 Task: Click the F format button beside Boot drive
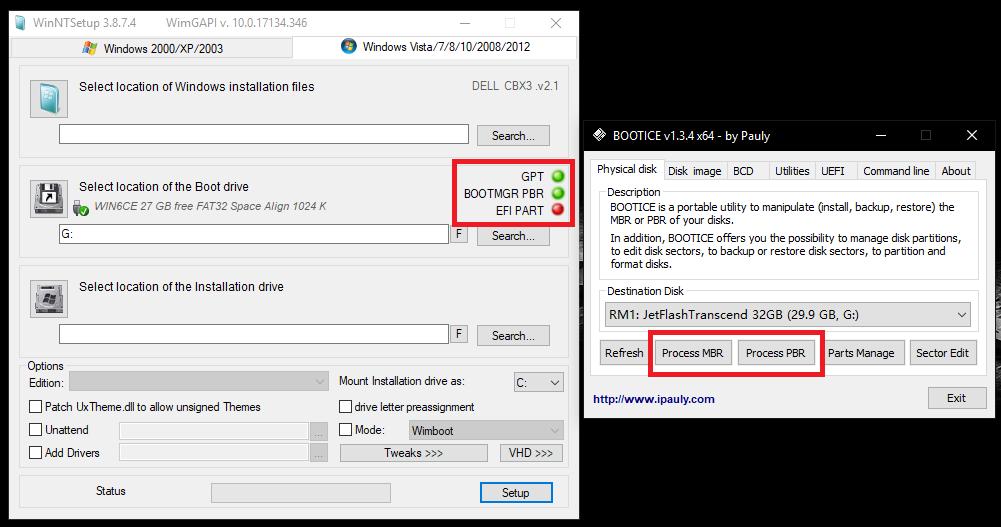pos(459,234)
